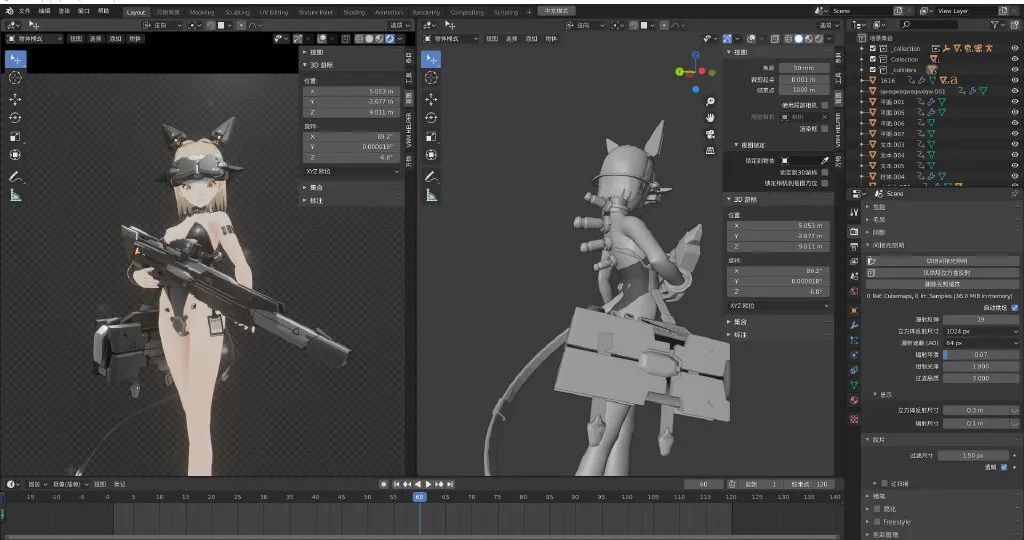Viewport: 1024px width, 540px height.
Task: Expand the Freestyle panel arrow
Action: pos(869,522)
